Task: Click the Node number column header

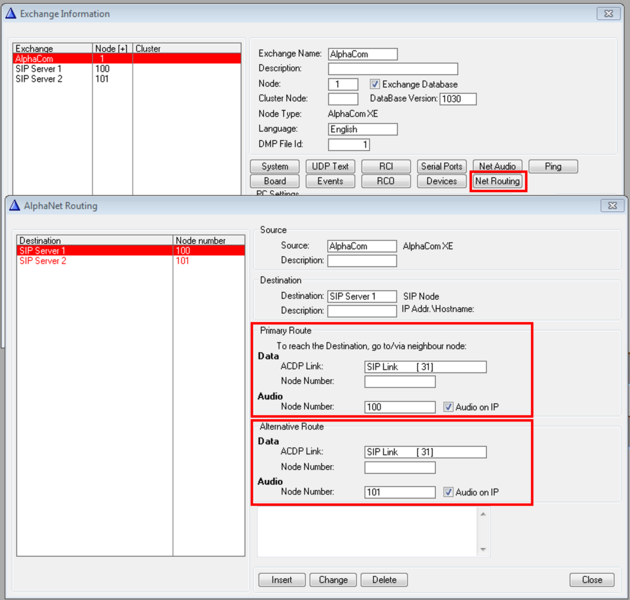Action: (209, 240)
